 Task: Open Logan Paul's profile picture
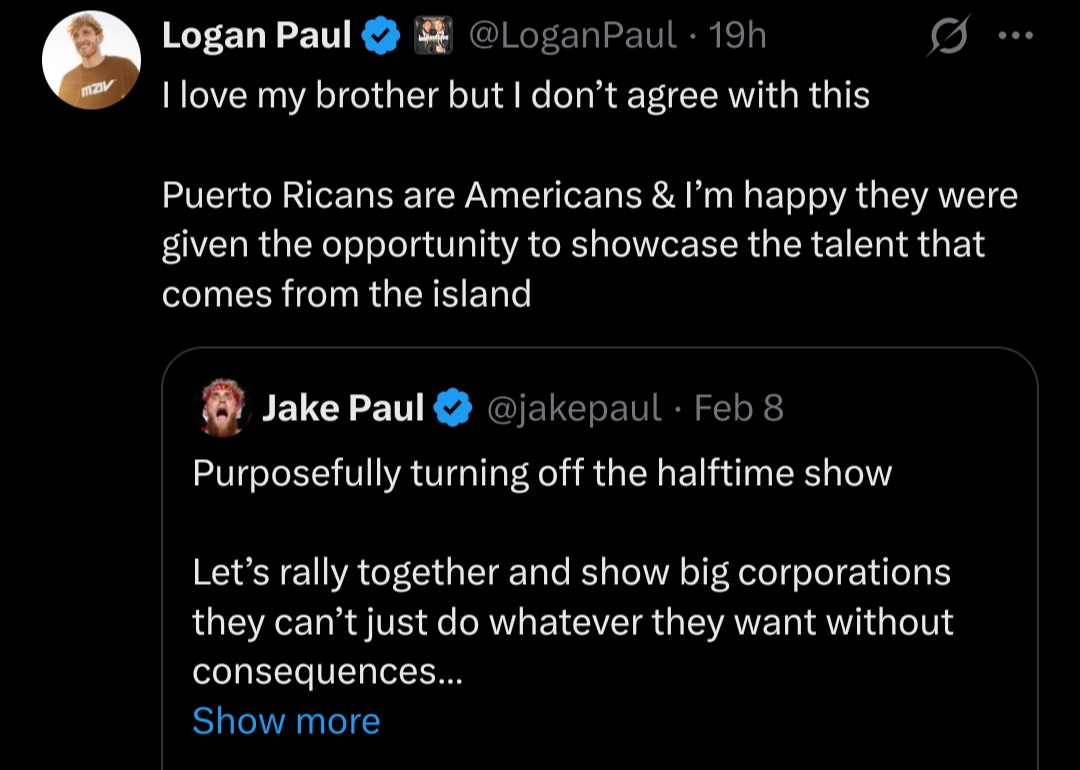(91, 60)
